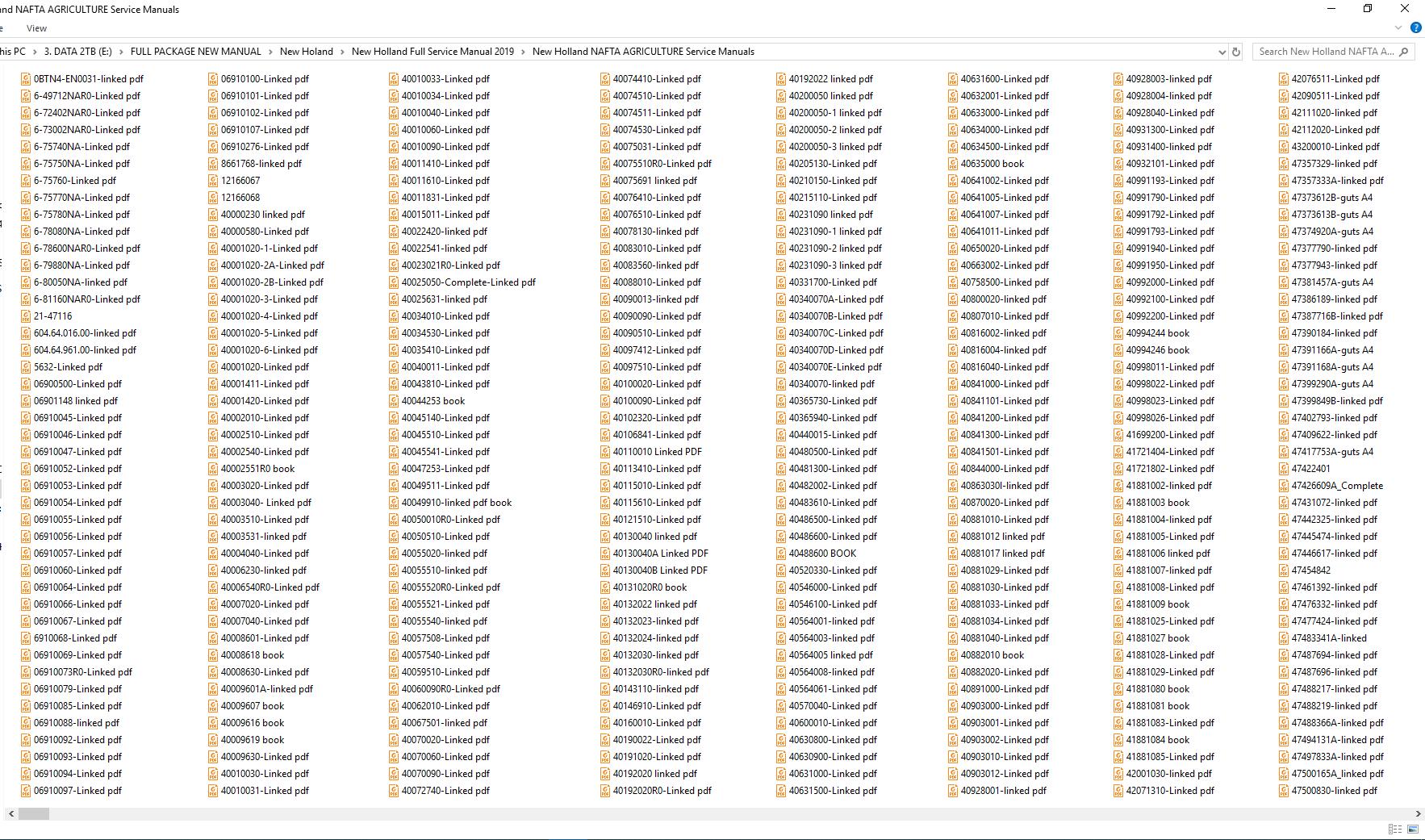This screenshot has width=1425, height=840.
Task: Select file 41881027 book
Action: pyautogui.click(x=1152, y=638)
